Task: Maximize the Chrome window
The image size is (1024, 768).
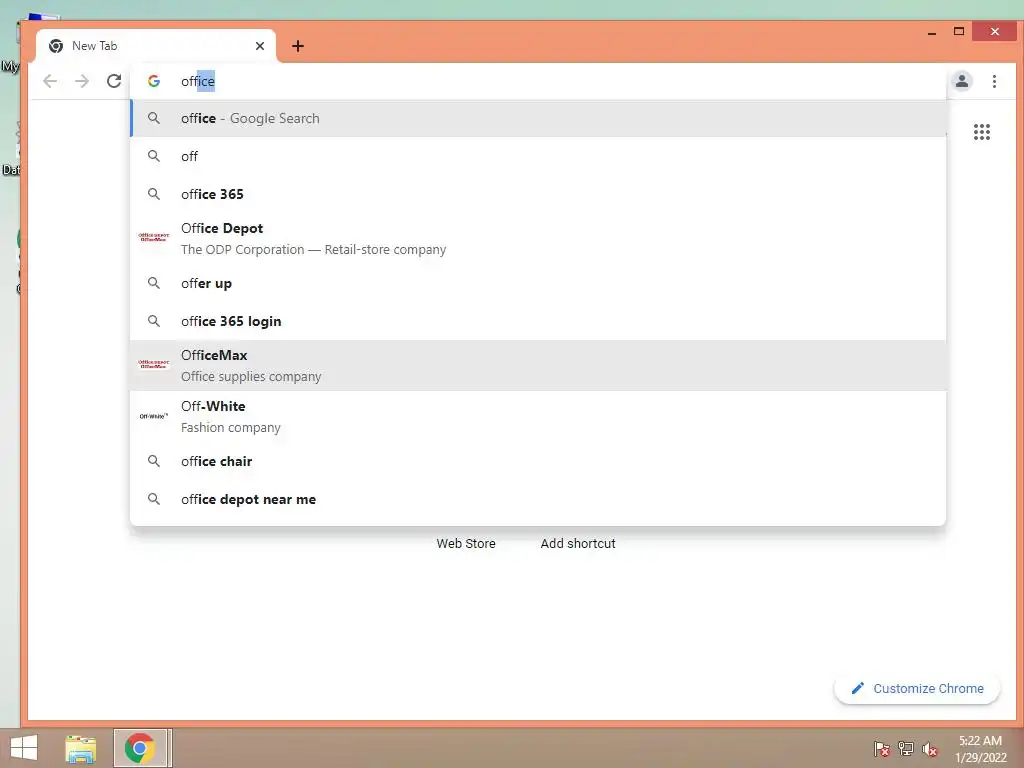Action: tap(959, 31)
